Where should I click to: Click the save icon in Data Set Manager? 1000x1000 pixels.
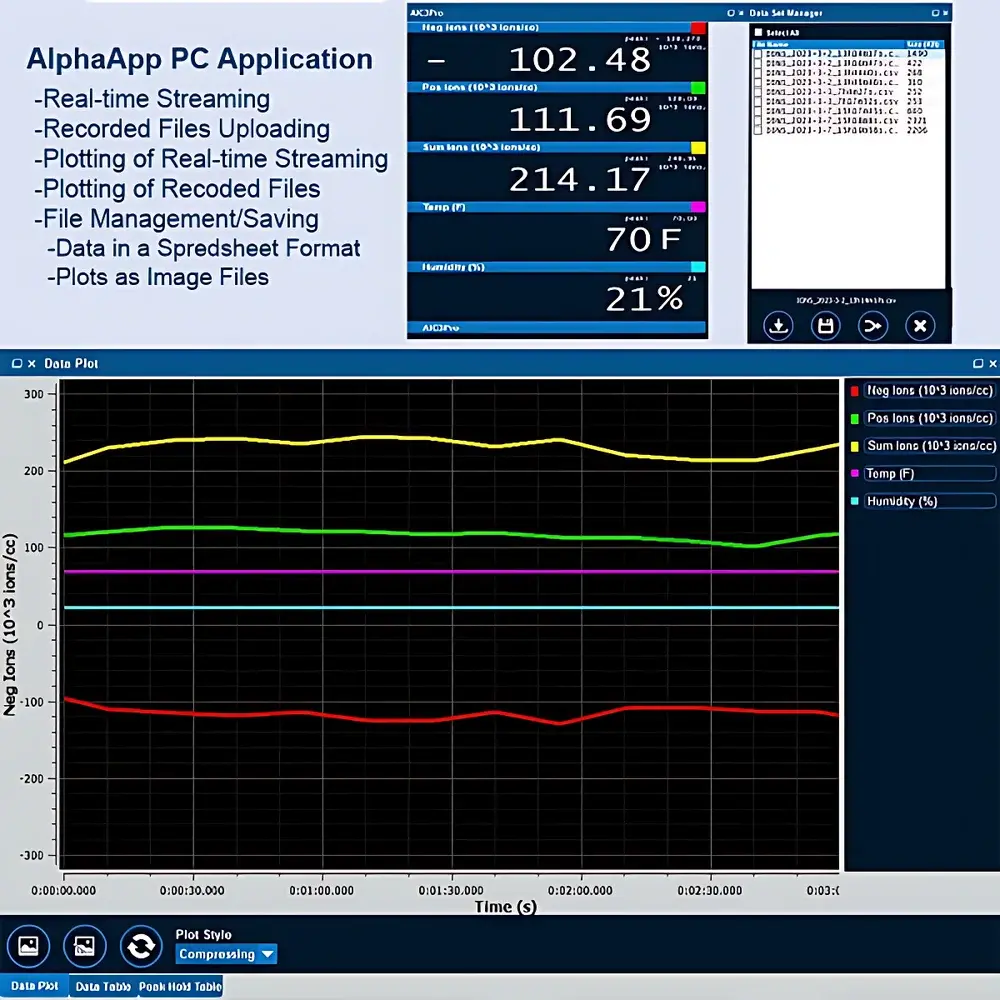pyautogui.click(x=825, y=326)
